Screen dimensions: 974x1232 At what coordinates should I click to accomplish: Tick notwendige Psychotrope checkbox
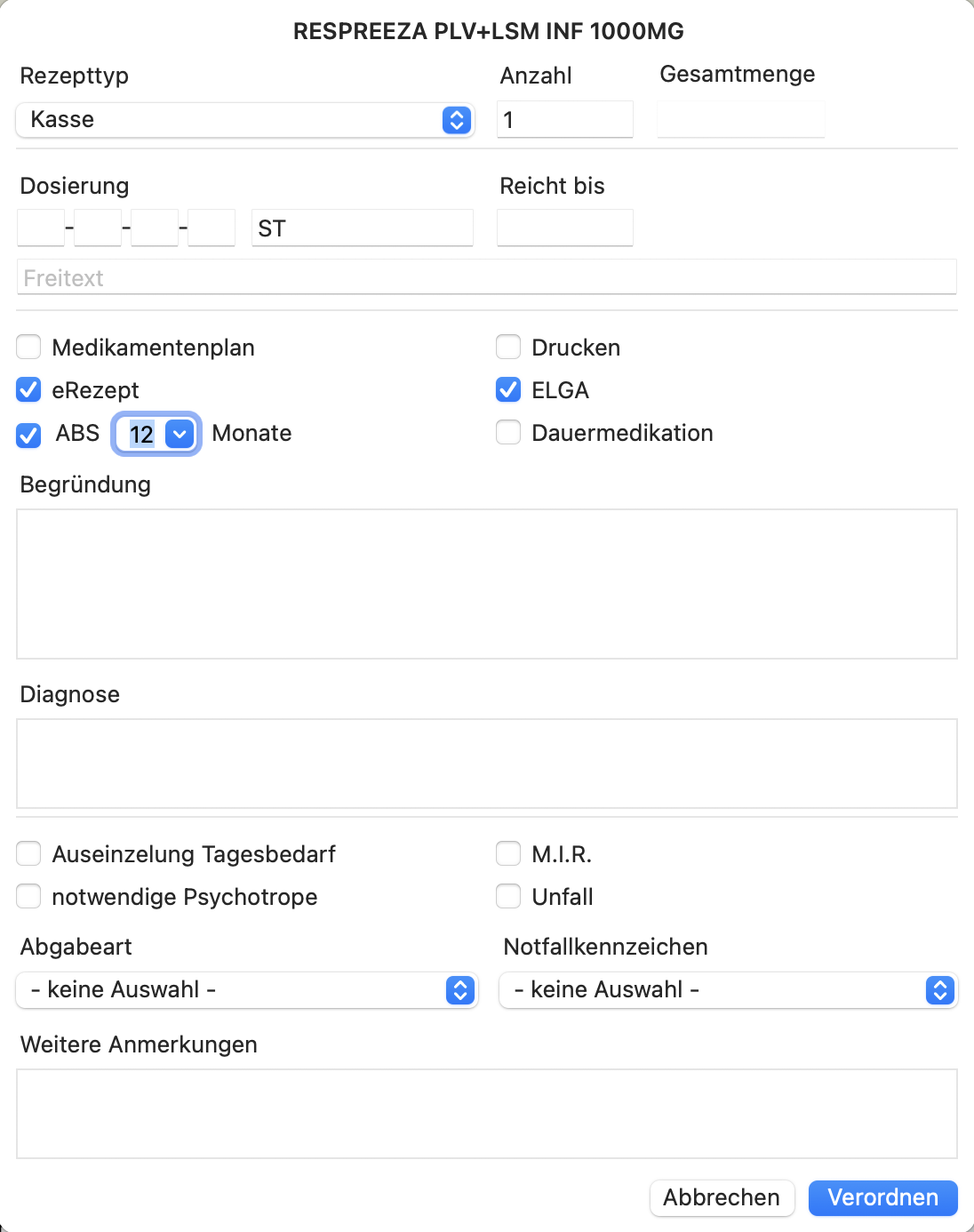click(x=29, y=896)
